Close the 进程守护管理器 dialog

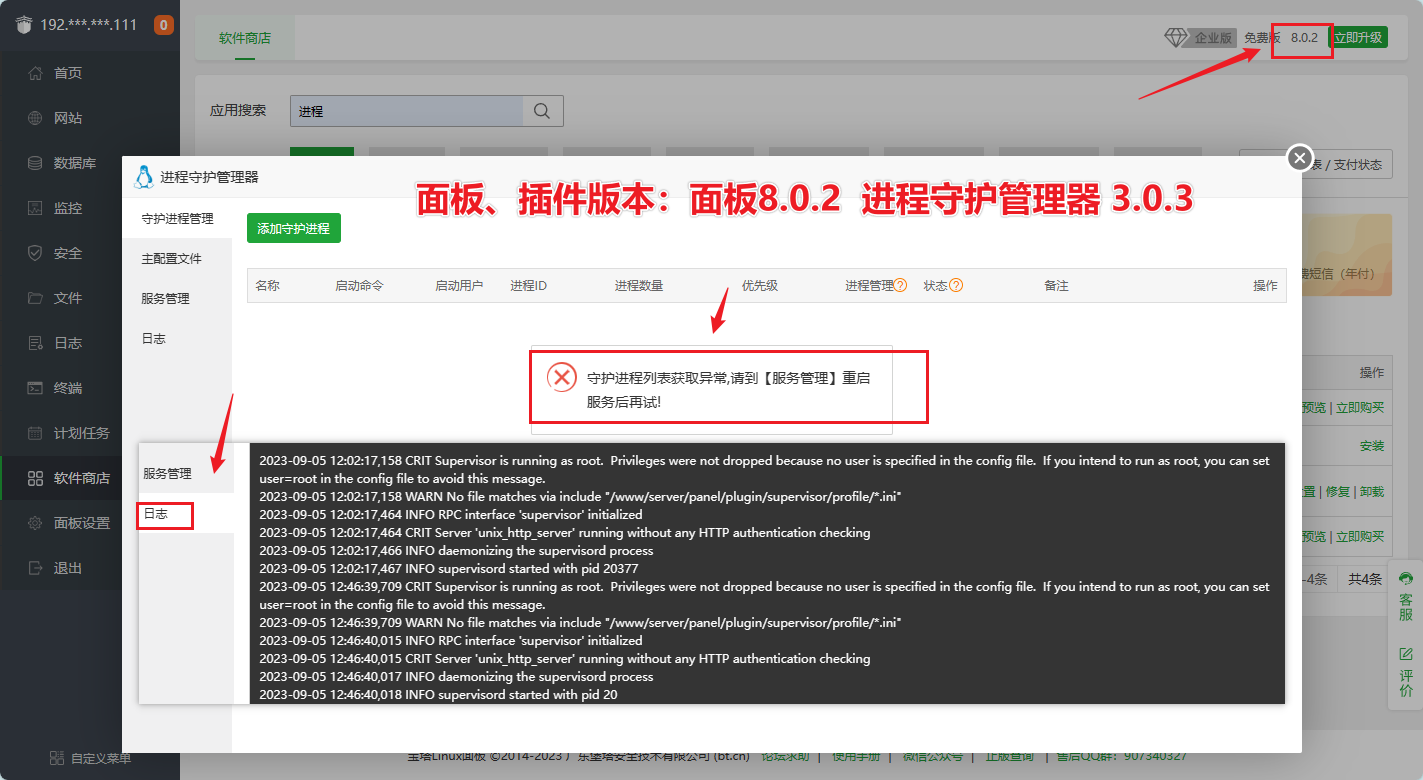[1299, 157]
